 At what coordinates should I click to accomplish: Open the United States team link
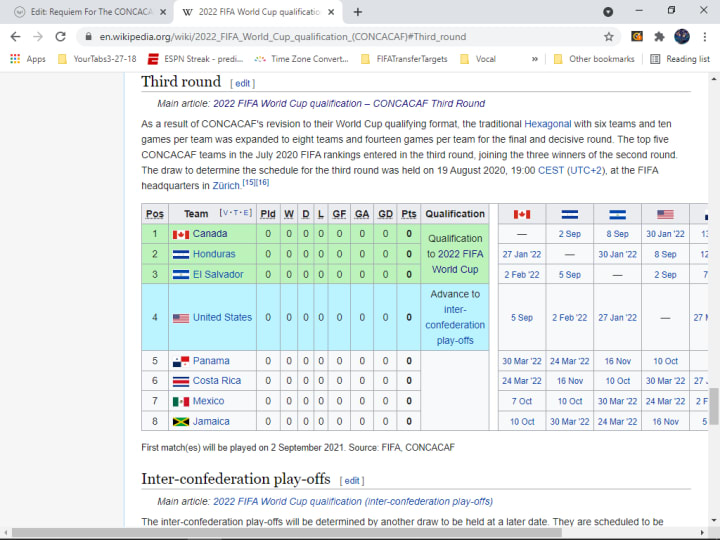pos(222,317)
